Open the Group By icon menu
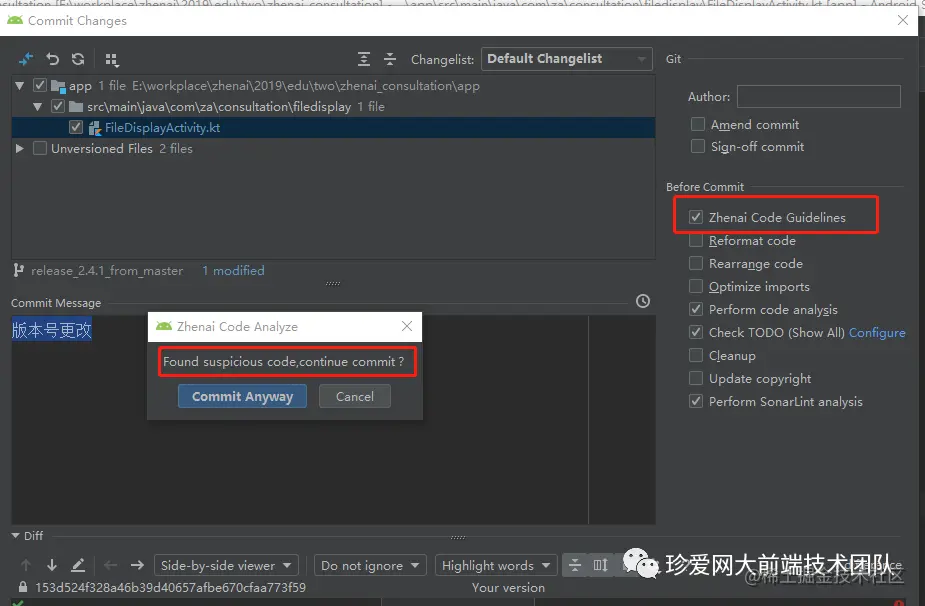 (x=111, y=60)
